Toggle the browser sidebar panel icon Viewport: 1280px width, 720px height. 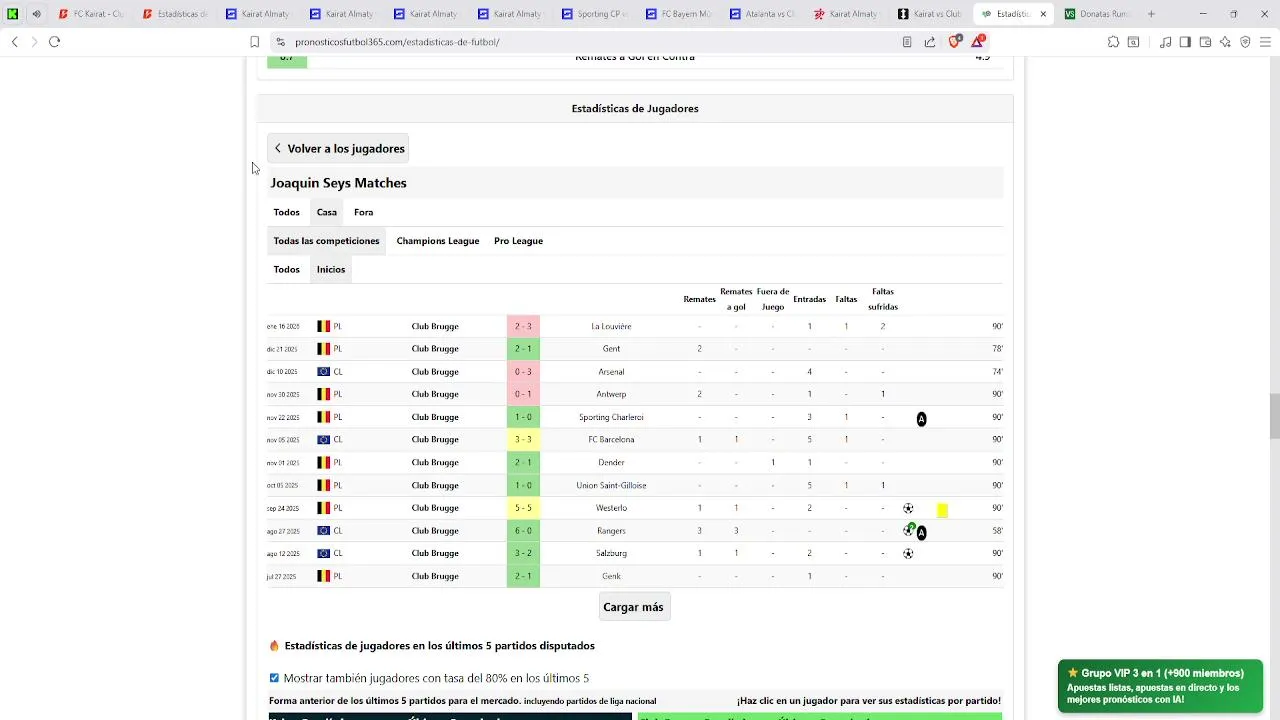point(1185,42)
